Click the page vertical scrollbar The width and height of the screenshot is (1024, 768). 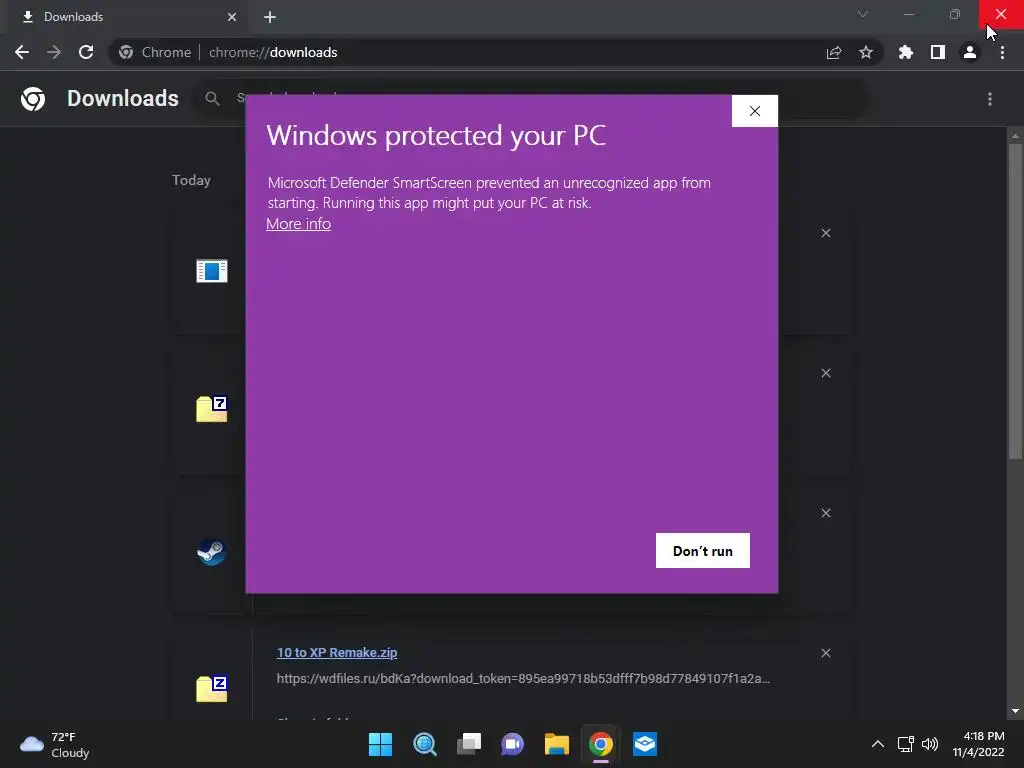coord(1015,300)
